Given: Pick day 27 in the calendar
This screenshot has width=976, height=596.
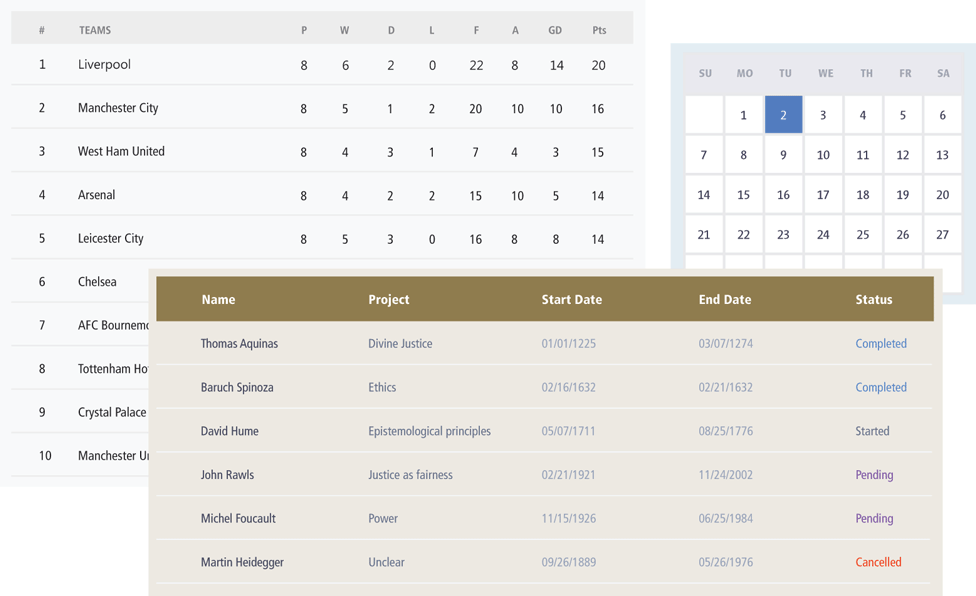Looking at the screenshot, I should click(942, 235).
